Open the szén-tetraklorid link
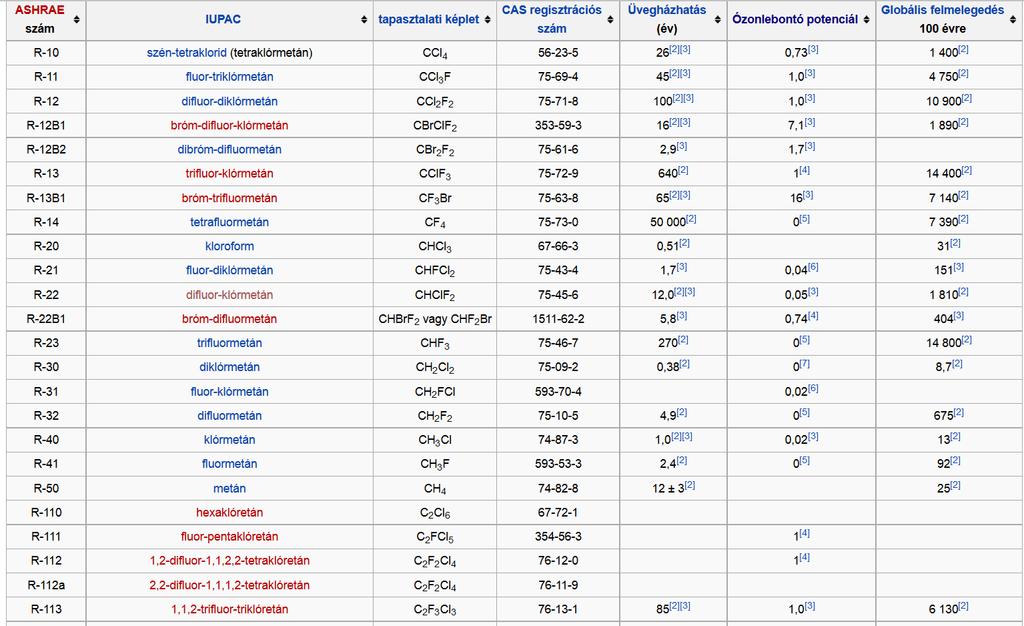1024x626 pixels. (x=187, y=52)
